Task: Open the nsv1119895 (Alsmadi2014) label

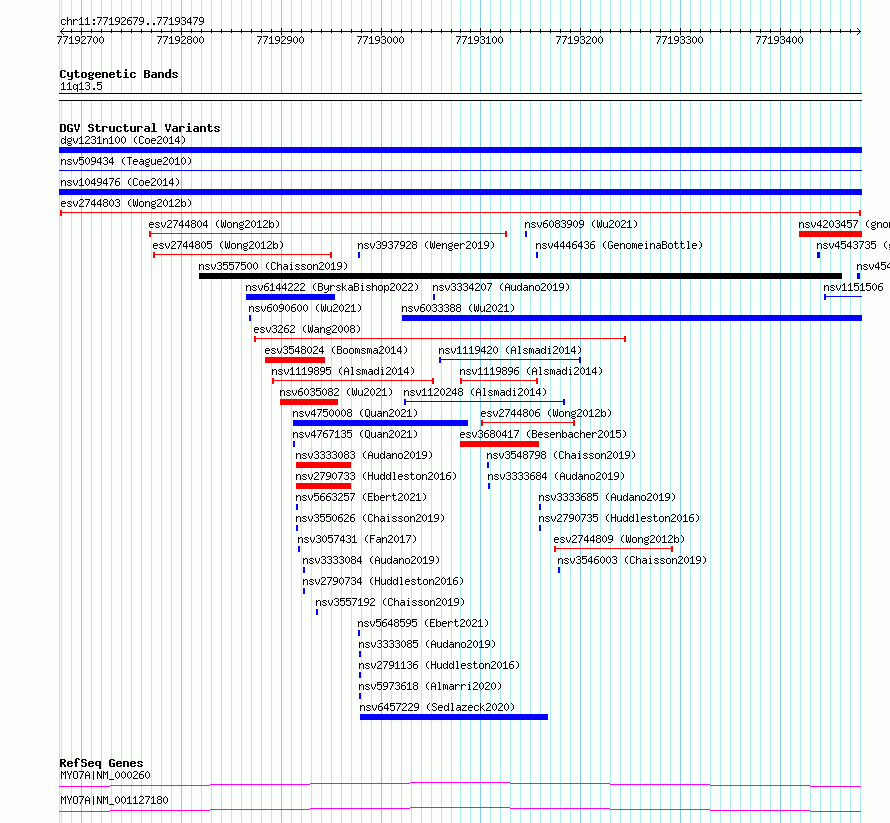Action: [x=343, y=371]
